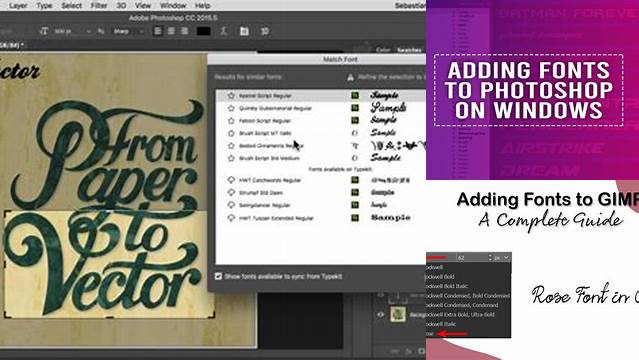Open the Filter menu
This screenshot has height=360, width=639.
click(99, 6)
